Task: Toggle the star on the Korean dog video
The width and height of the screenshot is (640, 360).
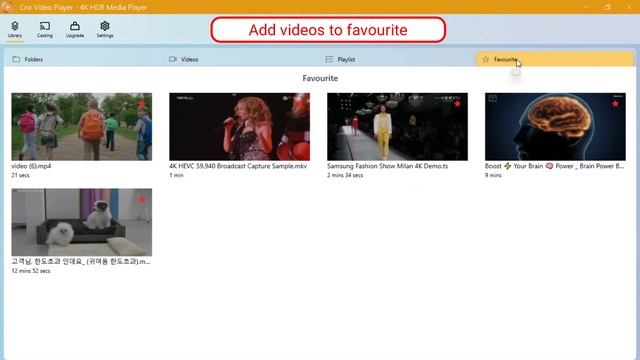Action: [141, 199]
